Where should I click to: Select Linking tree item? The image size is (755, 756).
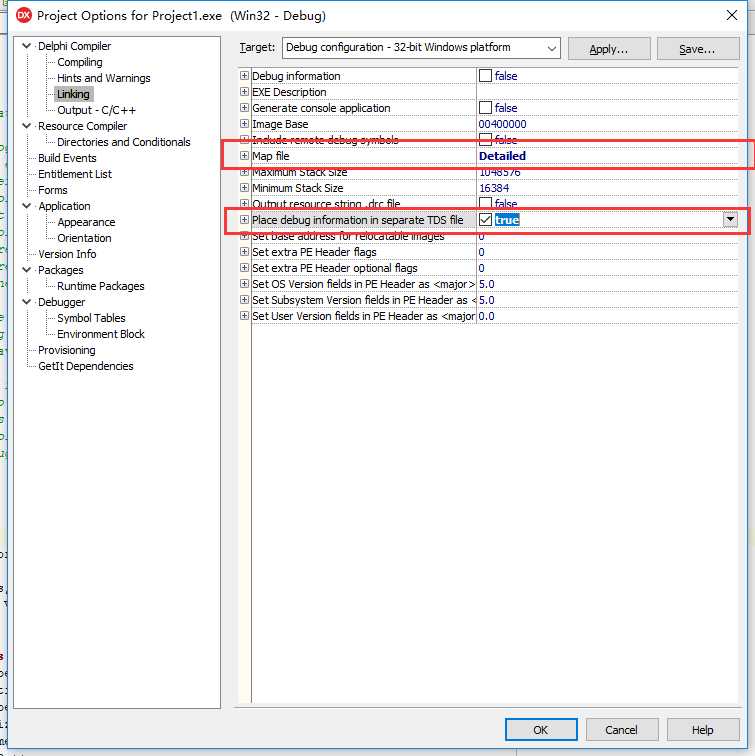click(73, 94)
